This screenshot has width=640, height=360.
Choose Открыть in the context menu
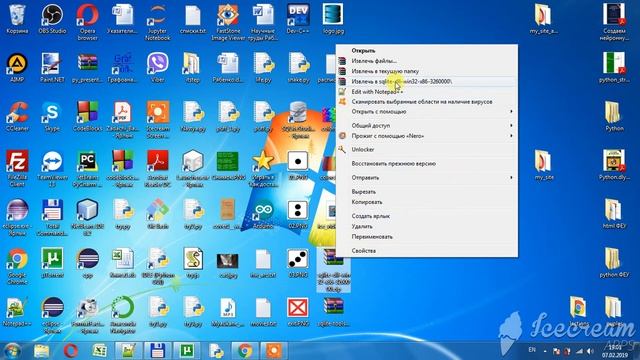pos(427,51)
